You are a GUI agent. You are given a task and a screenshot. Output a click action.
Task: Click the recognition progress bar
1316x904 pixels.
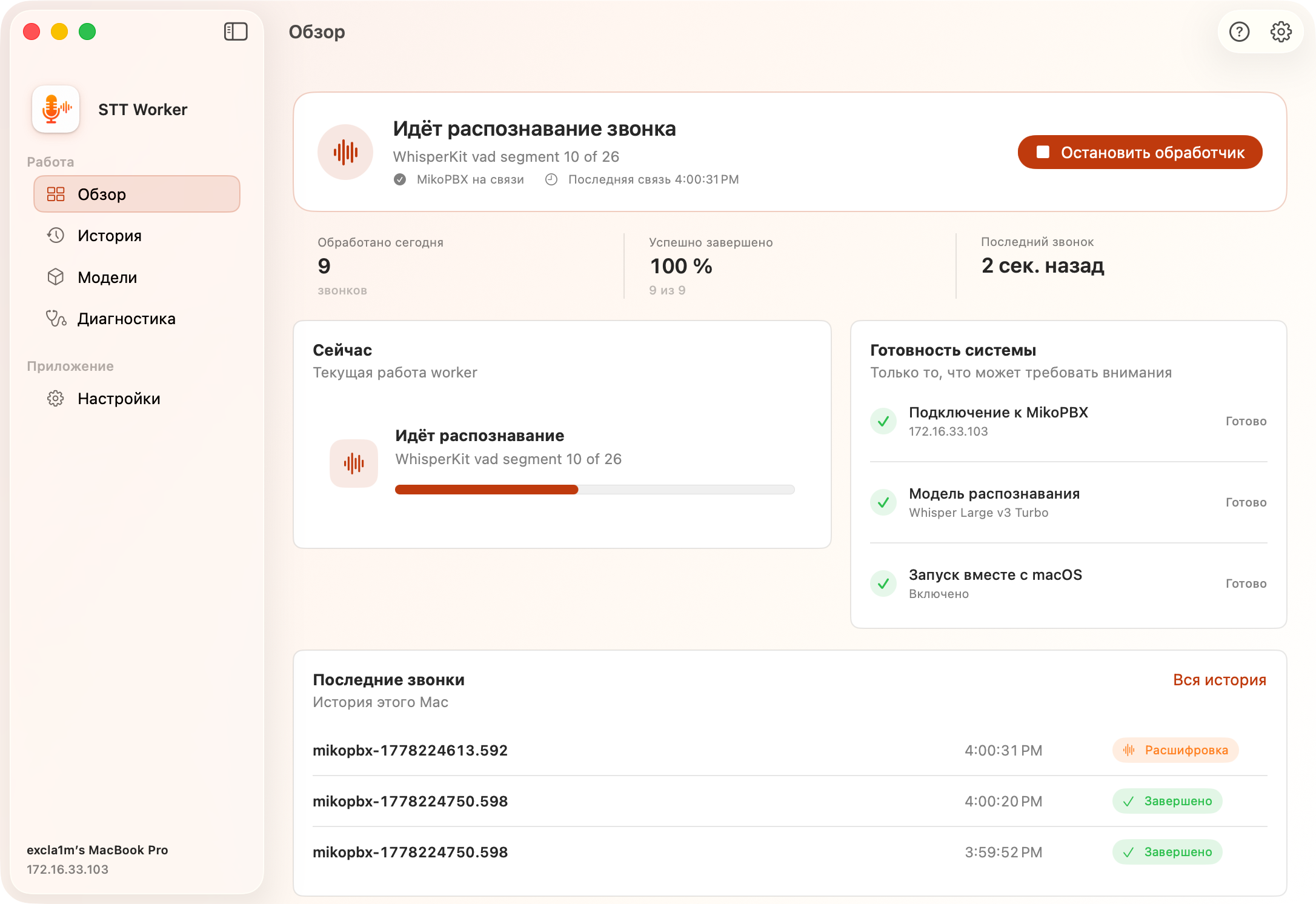coord(594,490)
